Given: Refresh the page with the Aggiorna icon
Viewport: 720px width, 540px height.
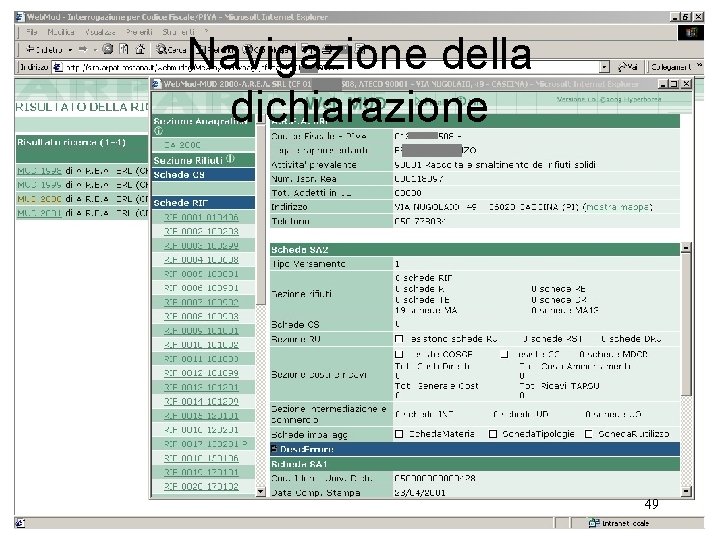Looking at the screenshot, I should (x=124, y=49).
